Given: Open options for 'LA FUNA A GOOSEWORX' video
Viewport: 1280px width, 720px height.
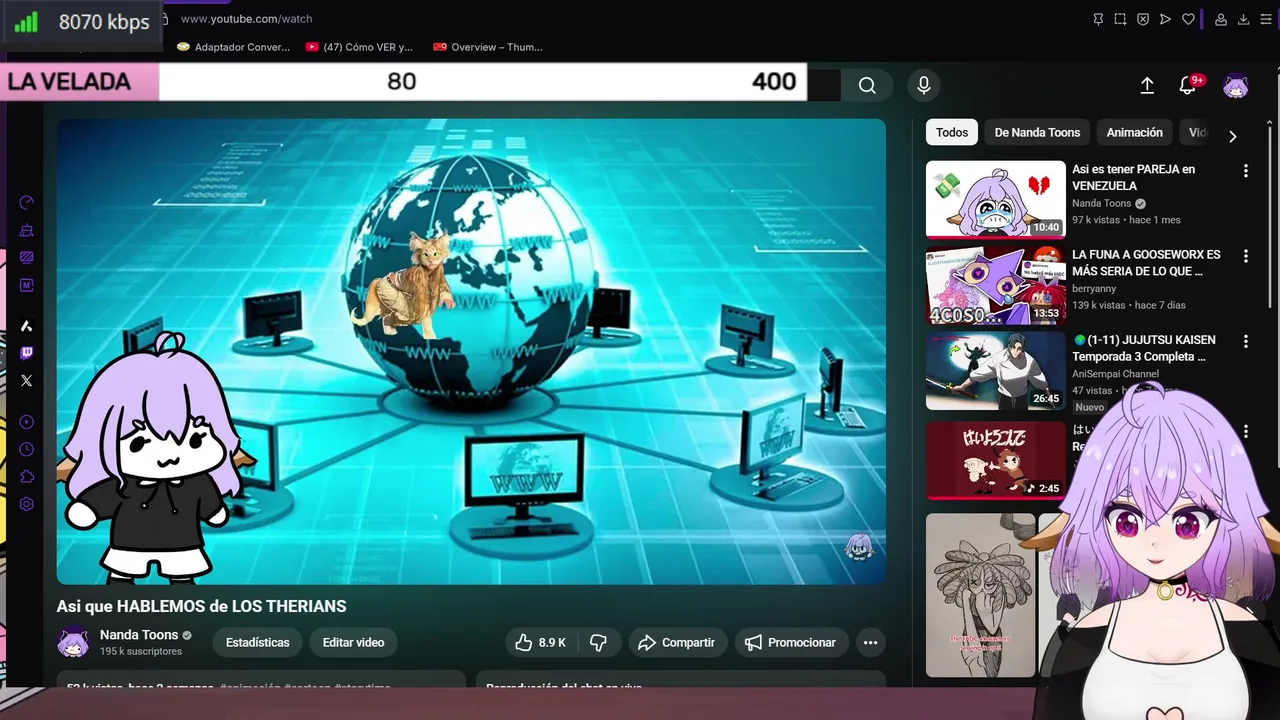Looking at the screenshot, I should 1245,256.
